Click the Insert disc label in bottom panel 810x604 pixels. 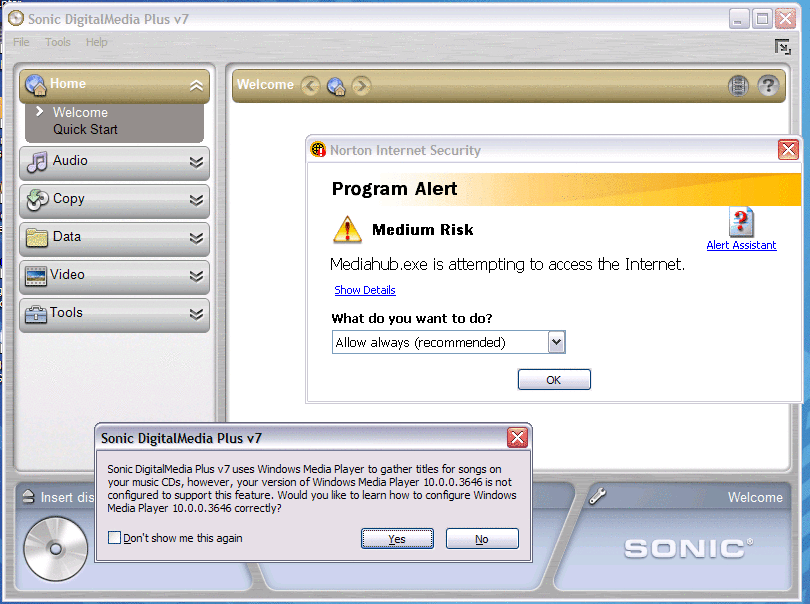pos(68,497)
